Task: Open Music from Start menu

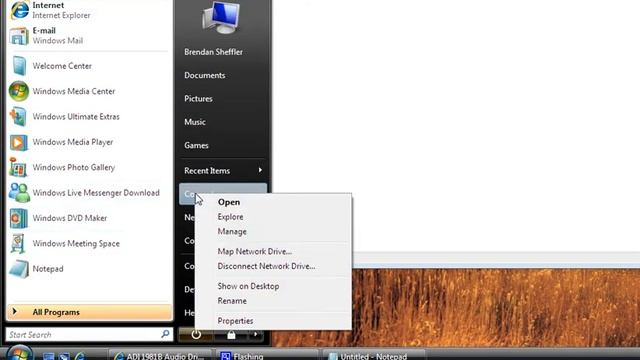Action: pyautogui.click(x=195, y=122)
